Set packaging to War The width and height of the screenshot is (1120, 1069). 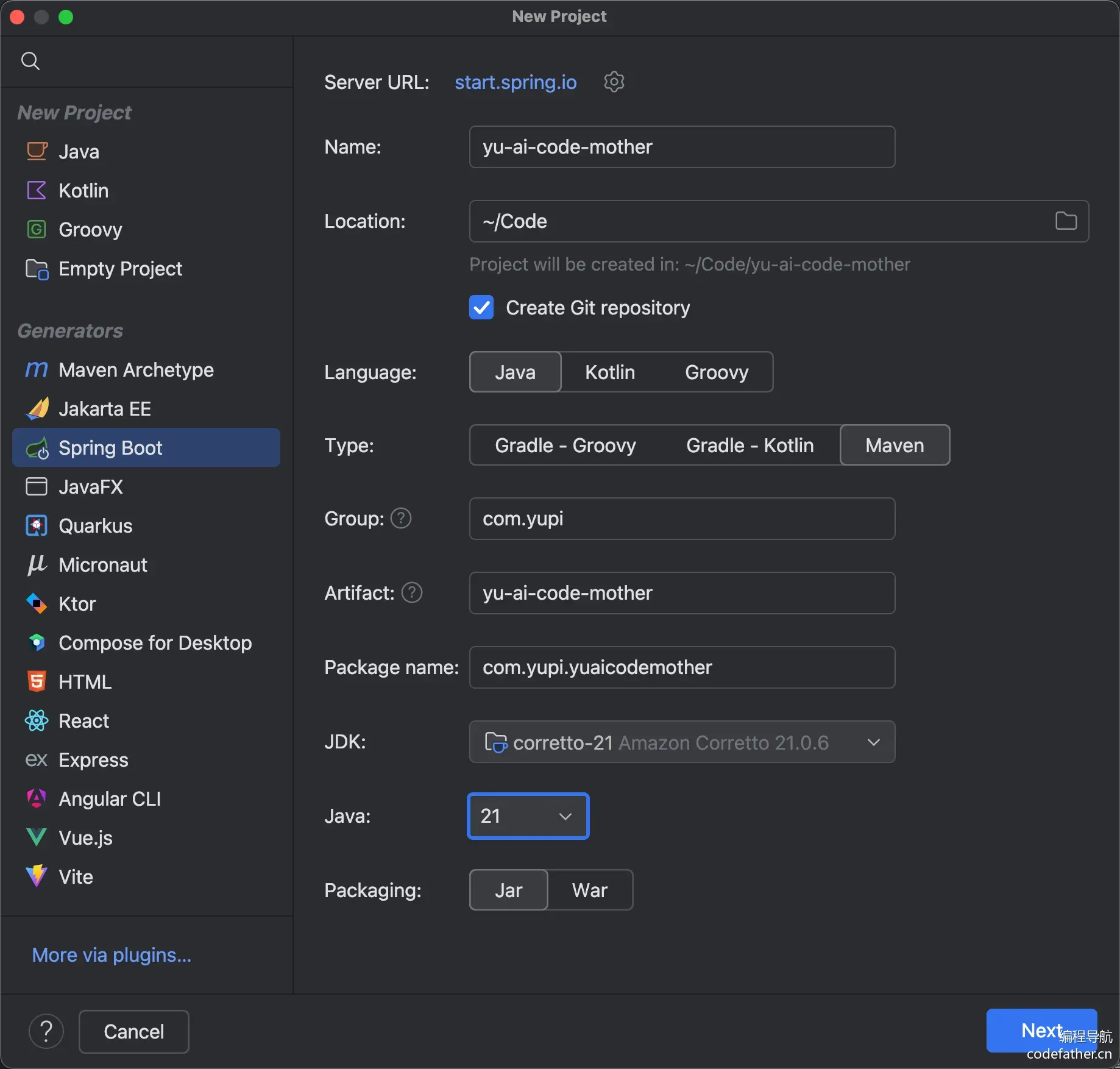click(590, 890)
